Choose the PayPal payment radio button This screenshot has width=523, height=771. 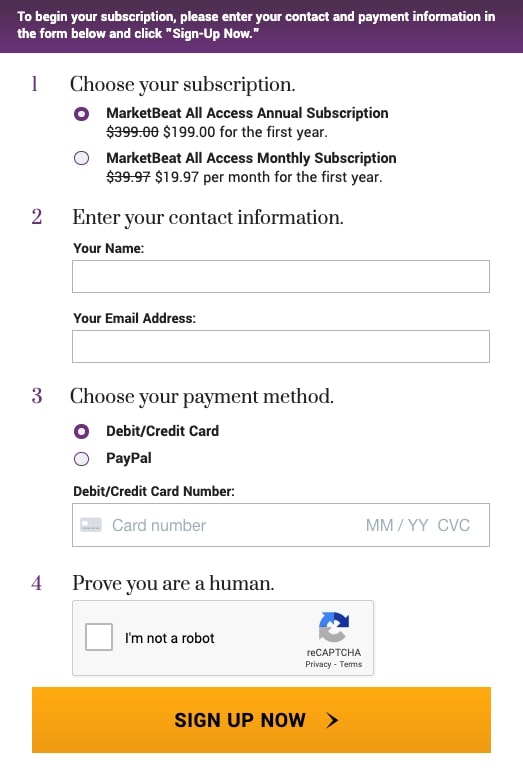coord(82,459)
